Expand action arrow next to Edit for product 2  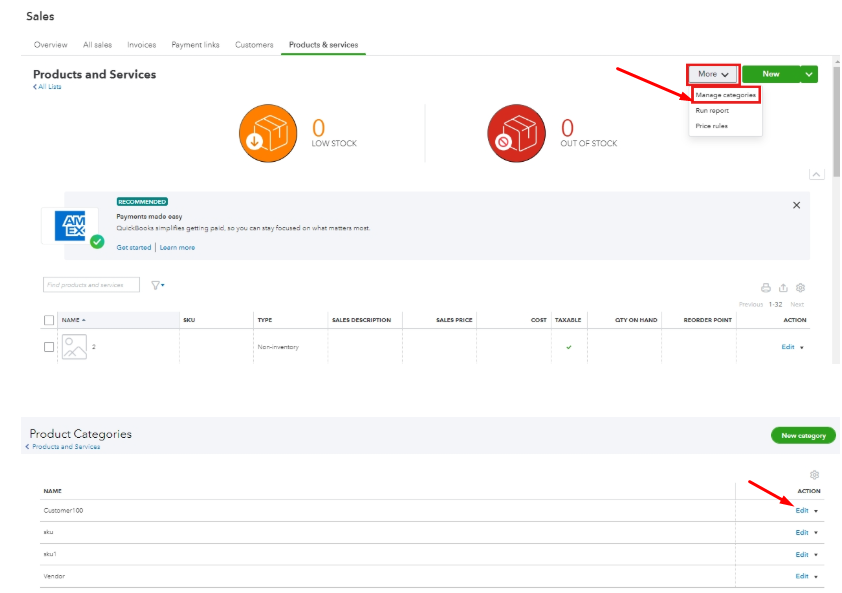tap(802, 348)
